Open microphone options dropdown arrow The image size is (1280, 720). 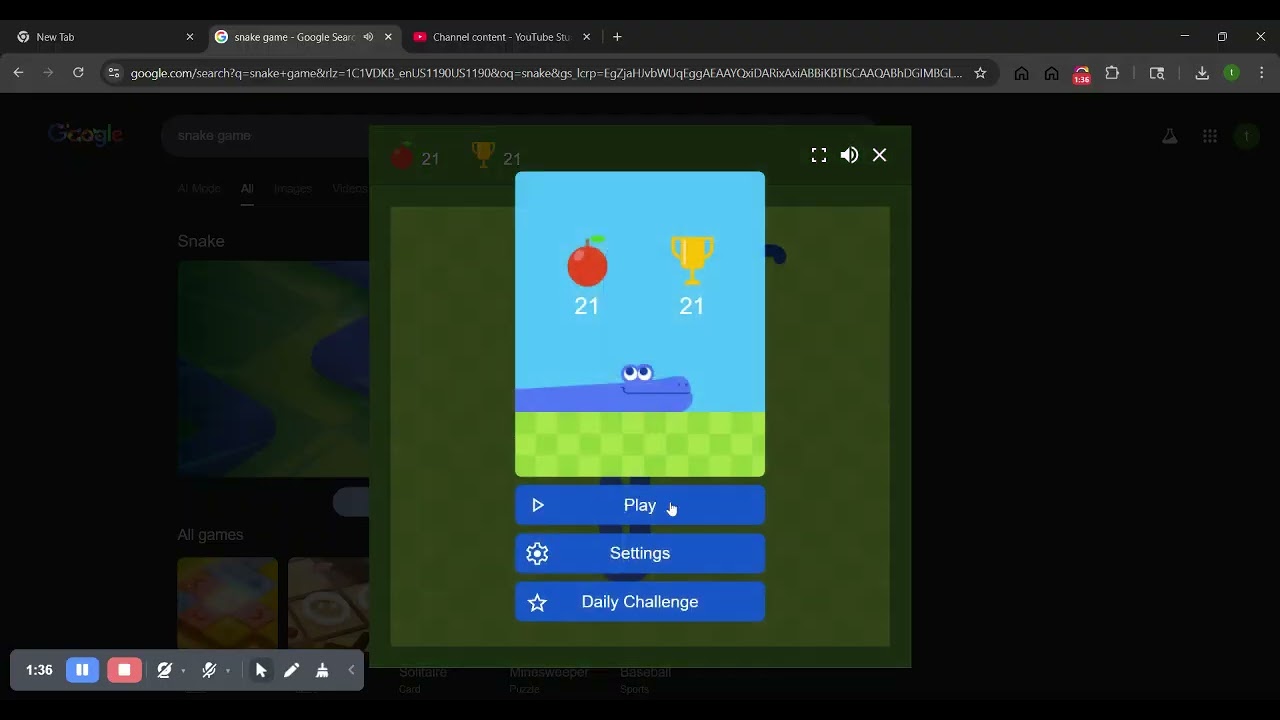pos(228,671)
